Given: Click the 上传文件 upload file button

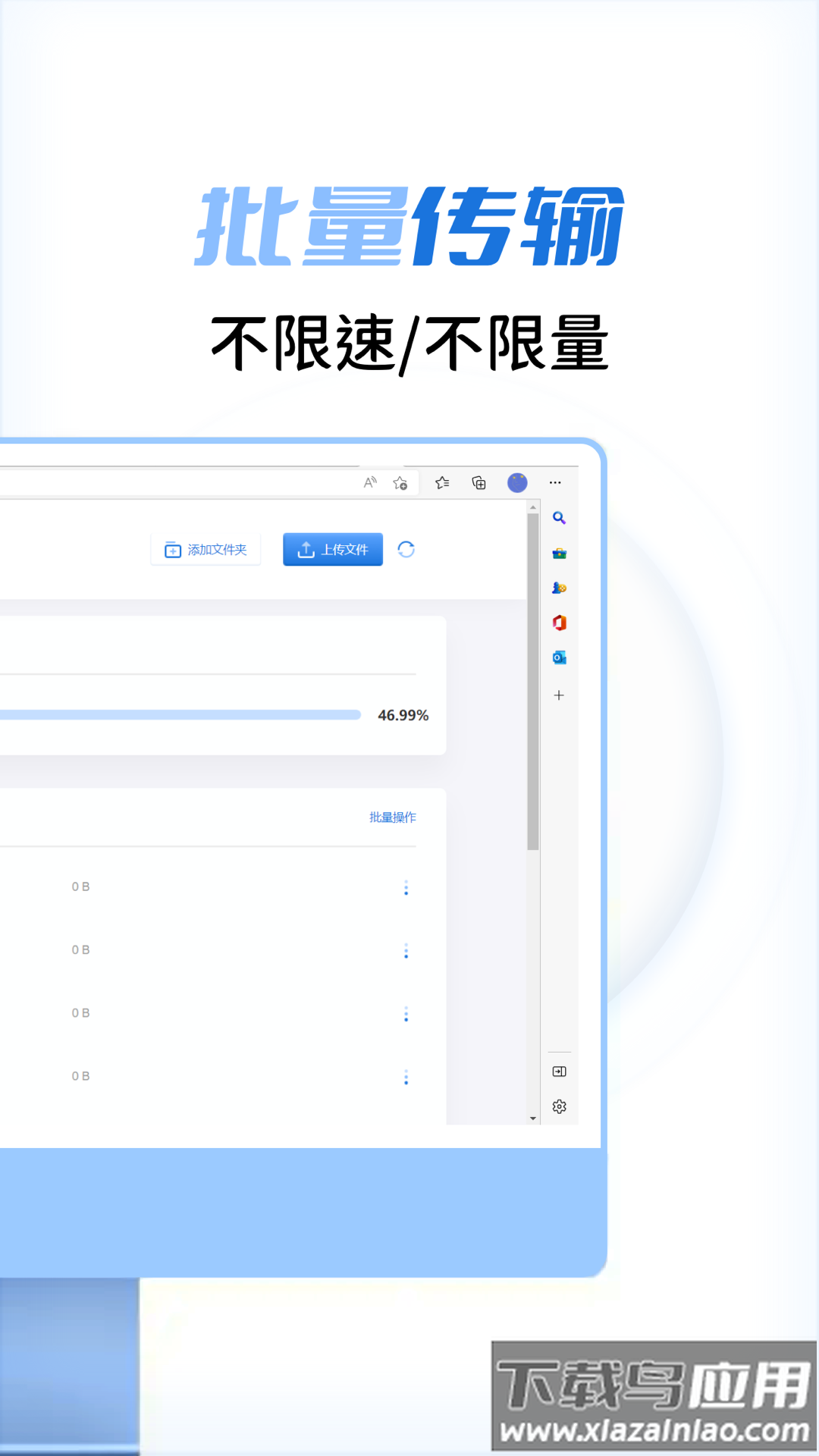Looking at the screenshot, I should [333, 550].
